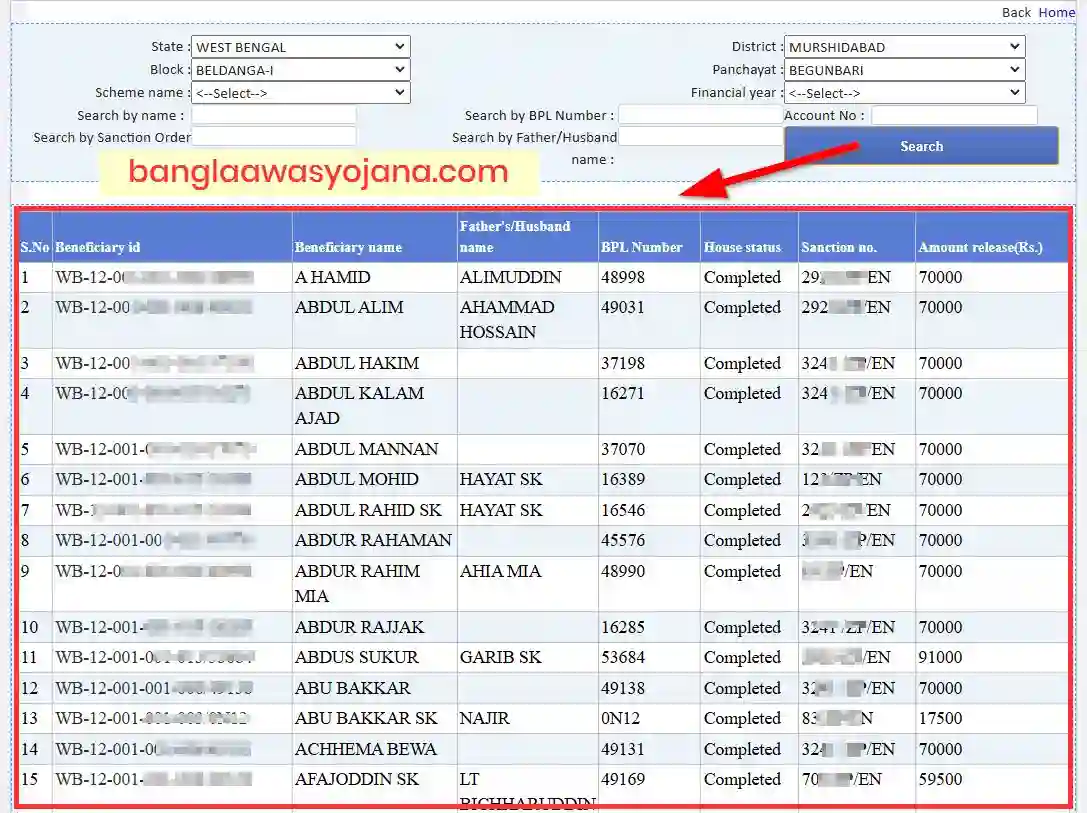Focus the Search by BPL Number field
1087x813 pixels.
[700, 115]
